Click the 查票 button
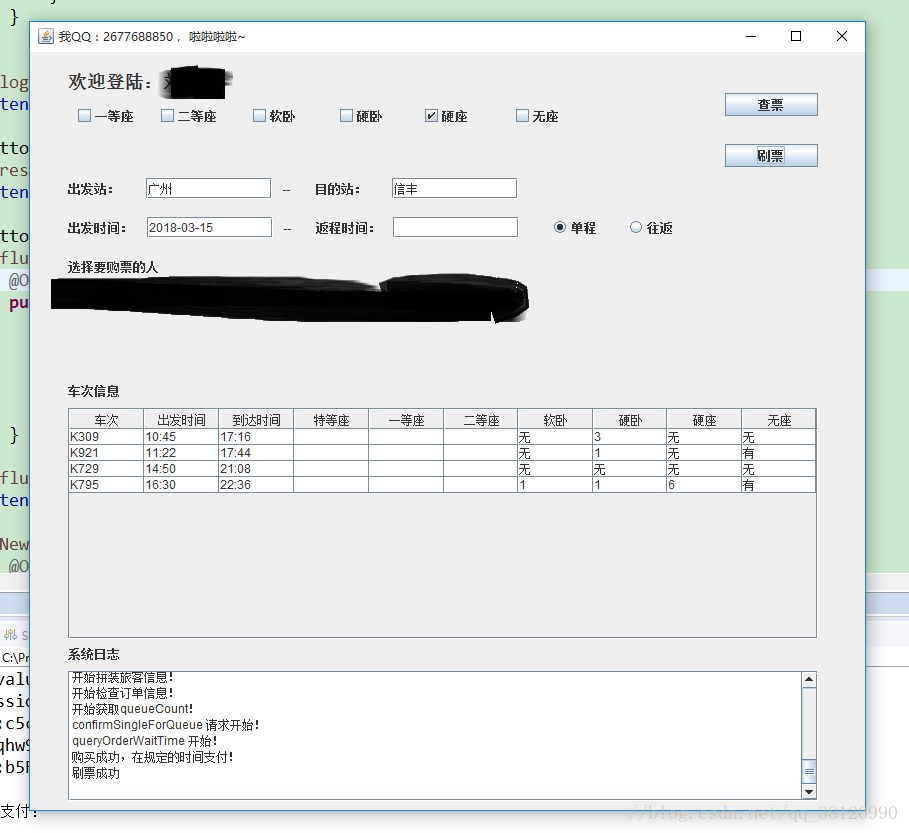This screenshot has height=833, width=909. [x=771, y=105]
